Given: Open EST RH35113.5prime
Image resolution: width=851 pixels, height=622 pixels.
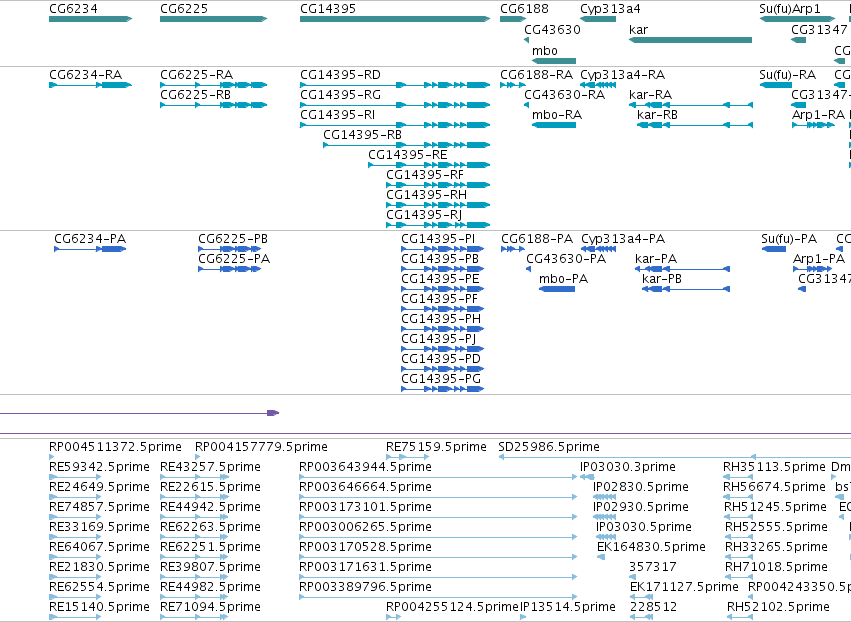Looking at the screenshot, I should (x=774, y=467).
